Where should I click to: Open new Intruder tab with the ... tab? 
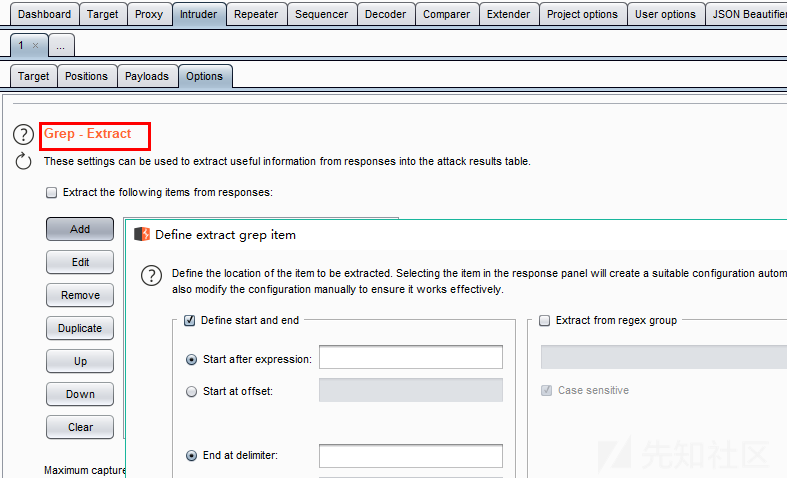point(61,46)
